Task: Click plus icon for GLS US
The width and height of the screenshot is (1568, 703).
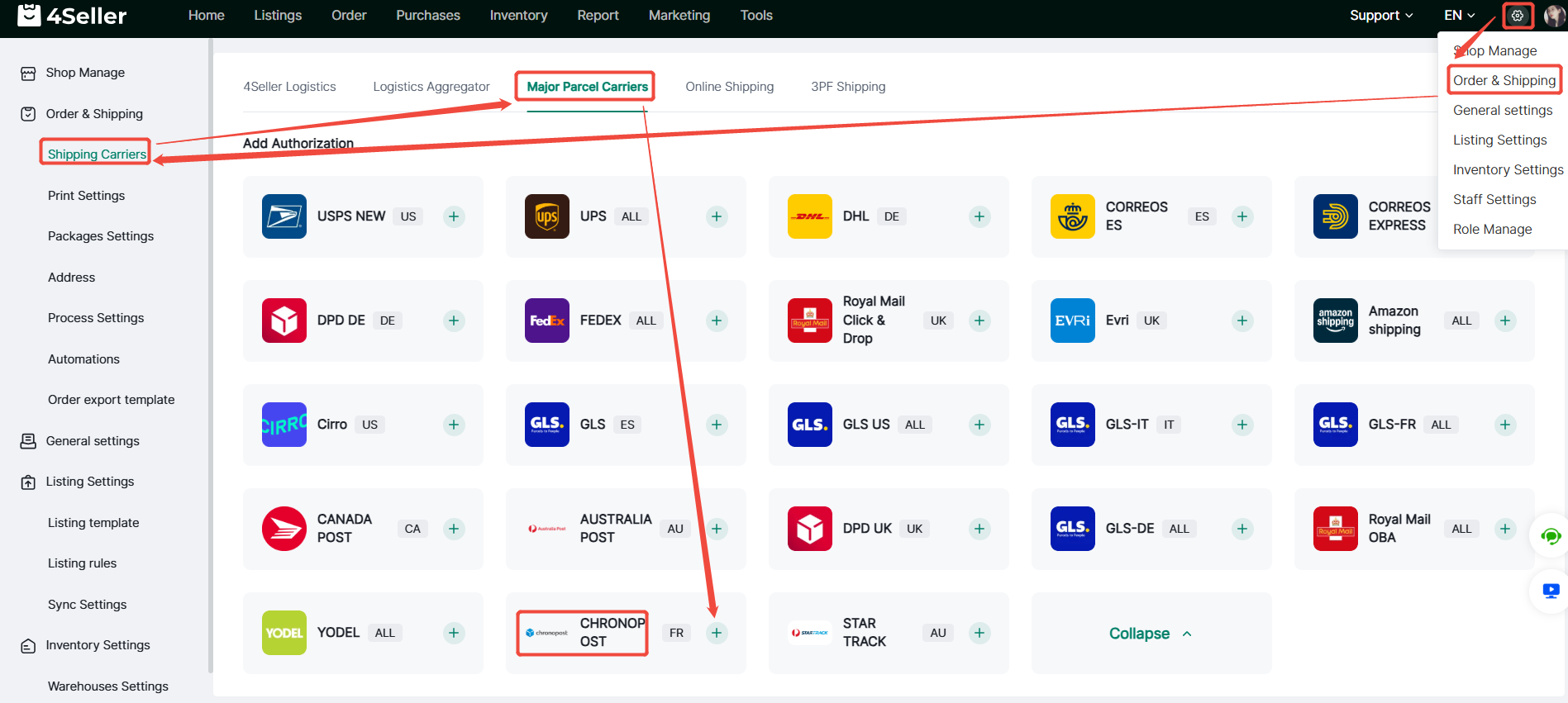Action: coord(979,425)
